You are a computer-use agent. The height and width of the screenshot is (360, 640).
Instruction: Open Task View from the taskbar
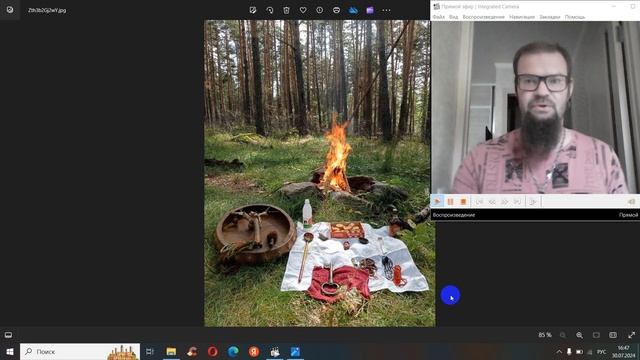149,351
